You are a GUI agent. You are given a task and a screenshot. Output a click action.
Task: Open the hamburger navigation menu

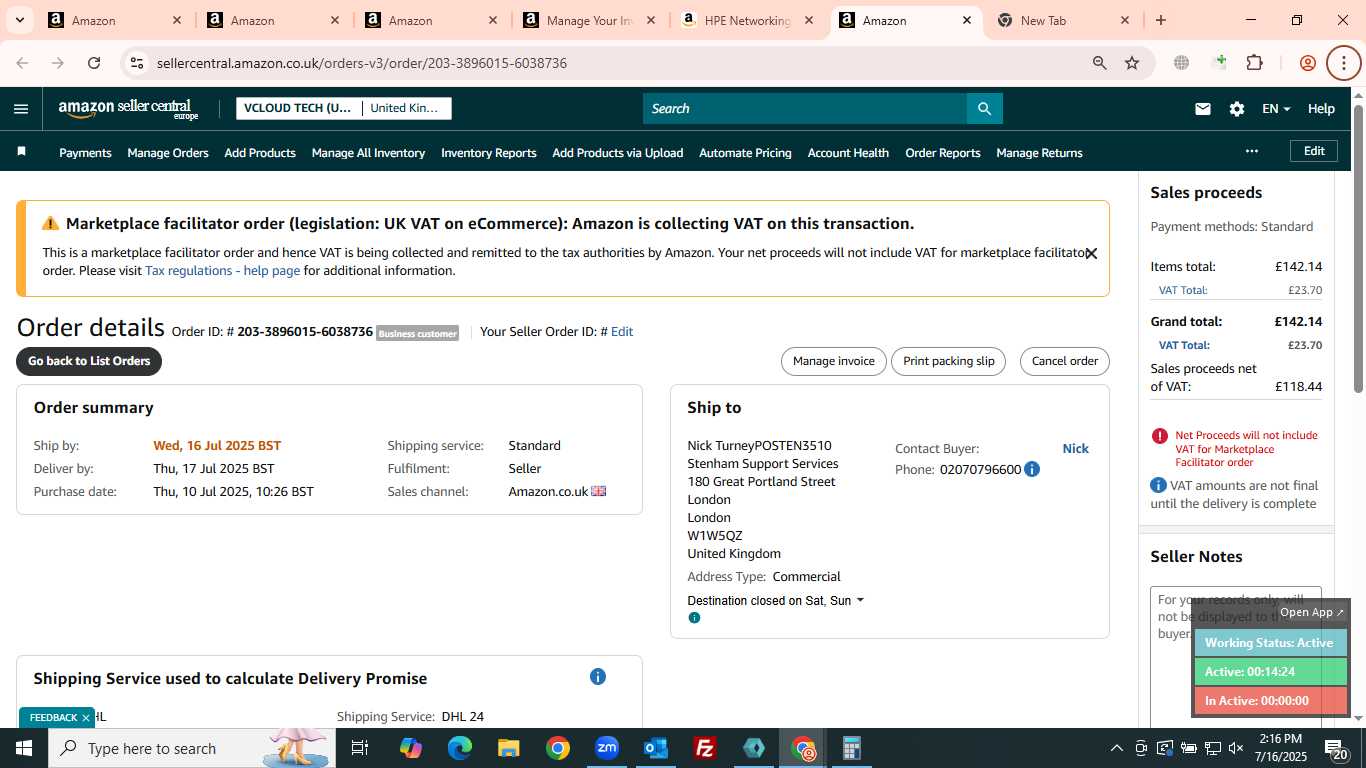[21, 109]
